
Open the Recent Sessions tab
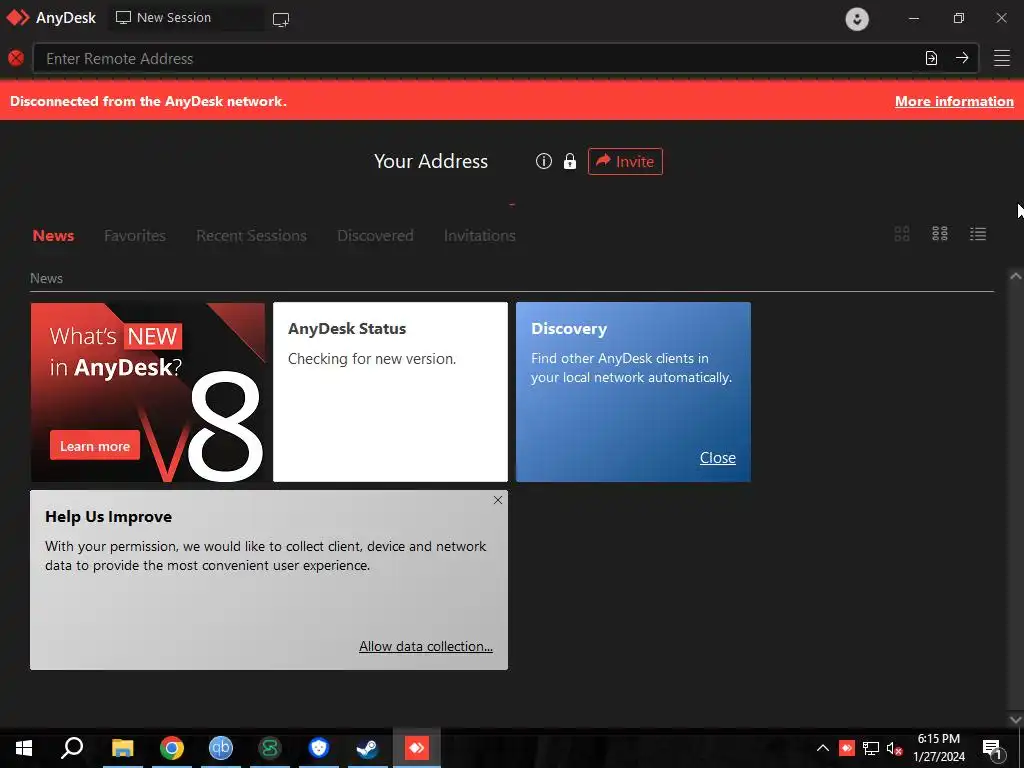coord(251,236)
